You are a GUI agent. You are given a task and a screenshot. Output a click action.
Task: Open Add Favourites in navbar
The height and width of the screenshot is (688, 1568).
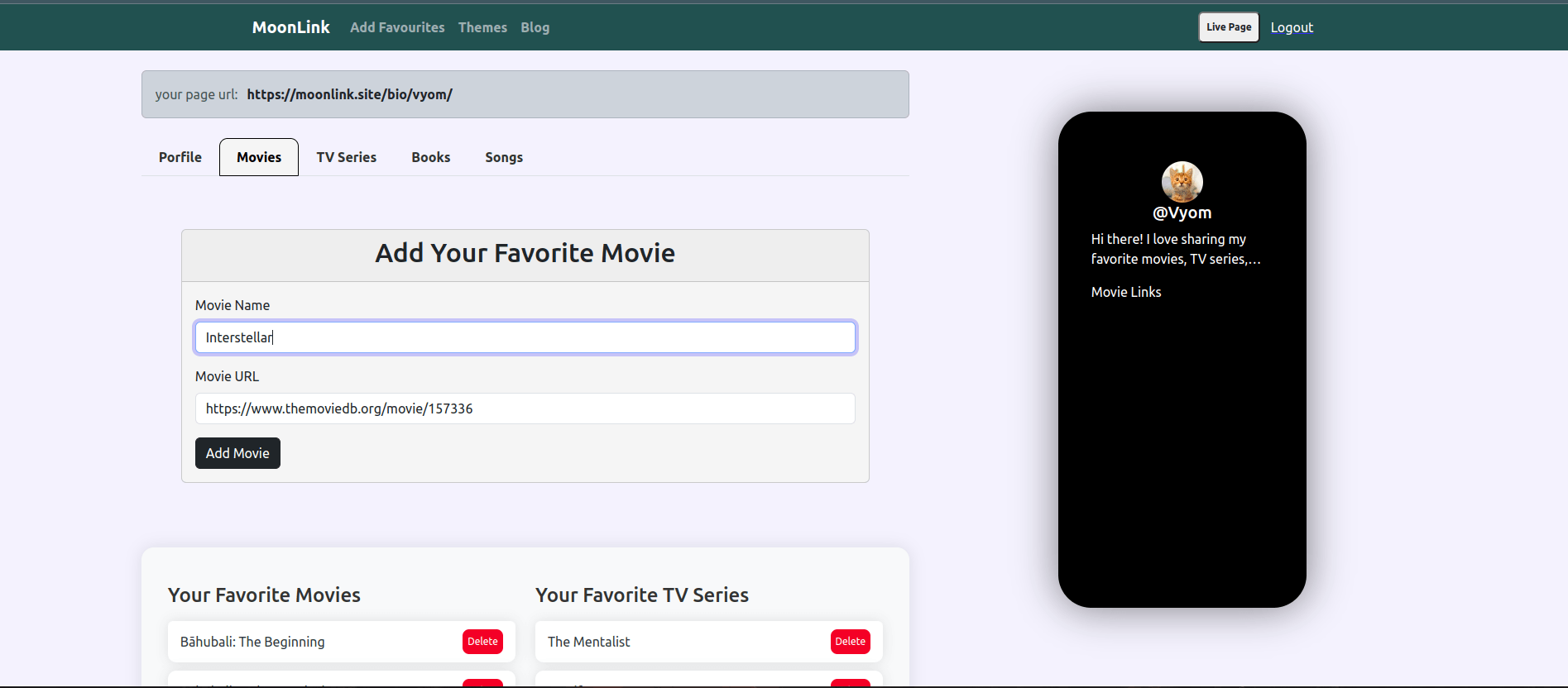397,27
